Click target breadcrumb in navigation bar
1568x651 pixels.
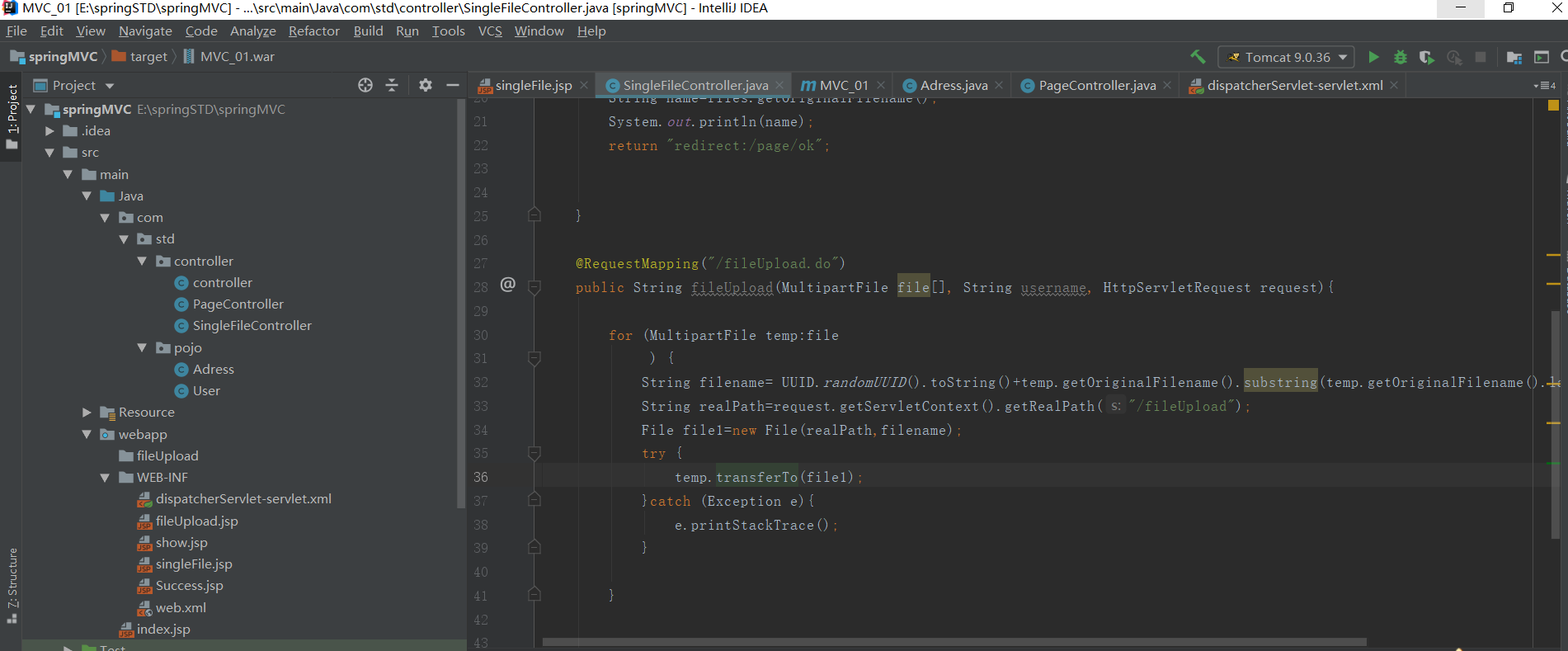140,57
